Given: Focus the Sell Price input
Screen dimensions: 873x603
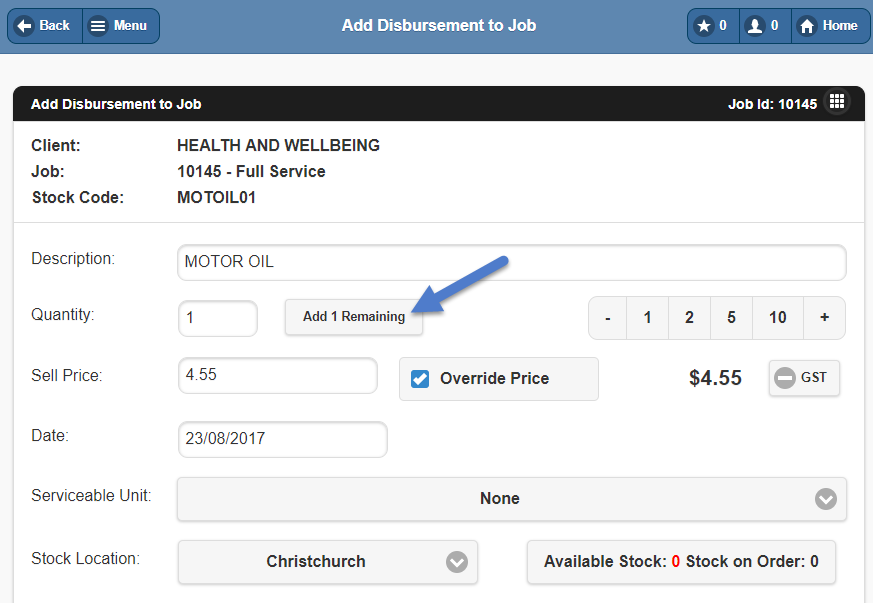Looking at the screenshot, I should (x=278, y=375).
